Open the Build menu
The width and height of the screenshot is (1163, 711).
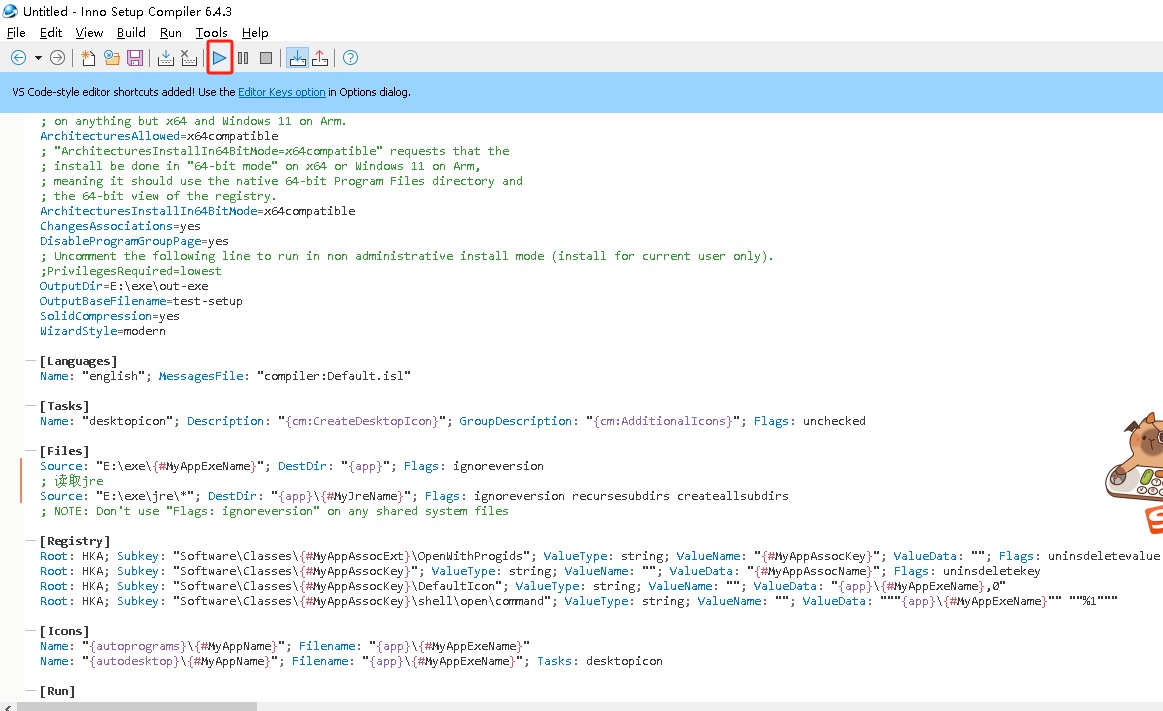[x=131, y=32]
